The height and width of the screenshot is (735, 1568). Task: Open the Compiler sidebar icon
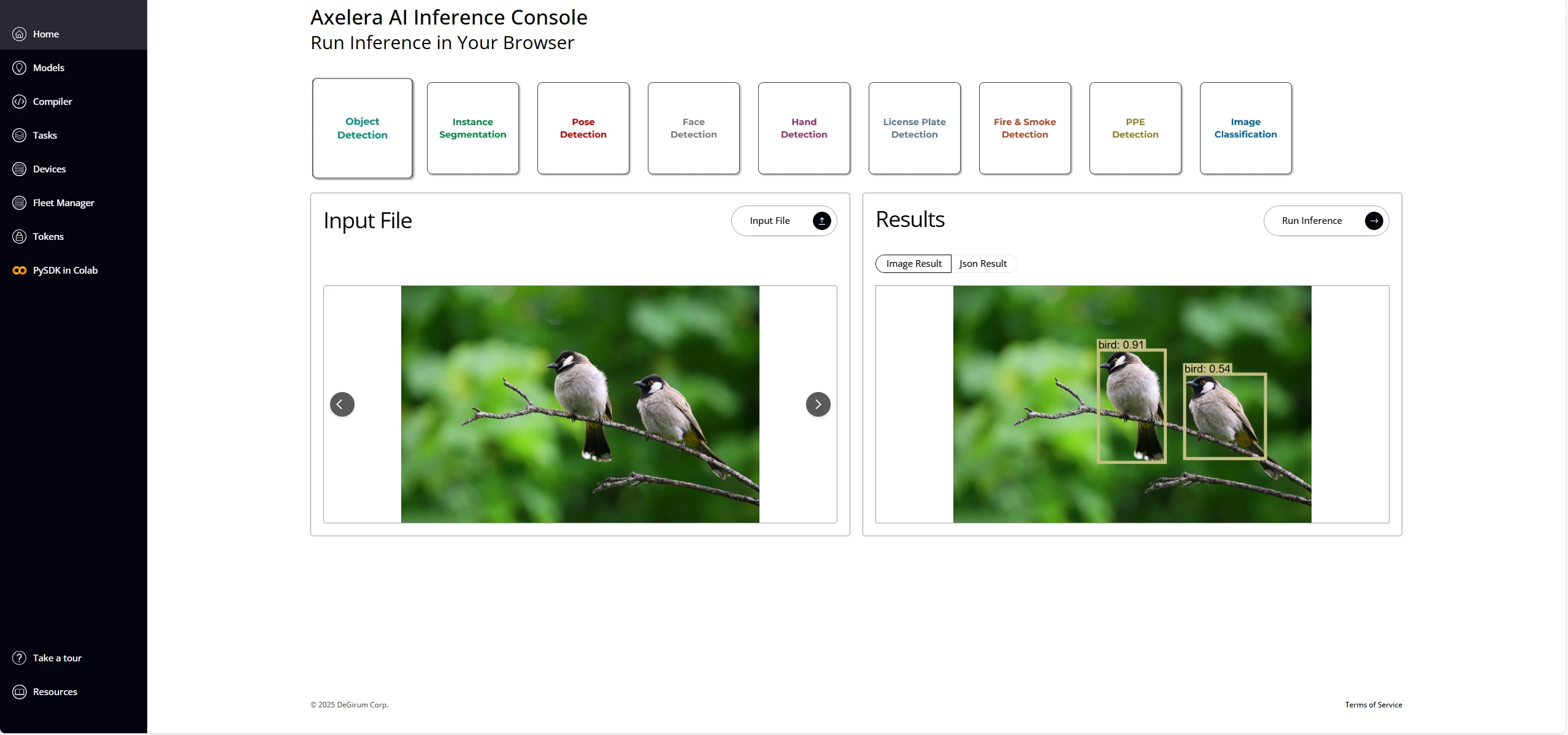[20, 101]
